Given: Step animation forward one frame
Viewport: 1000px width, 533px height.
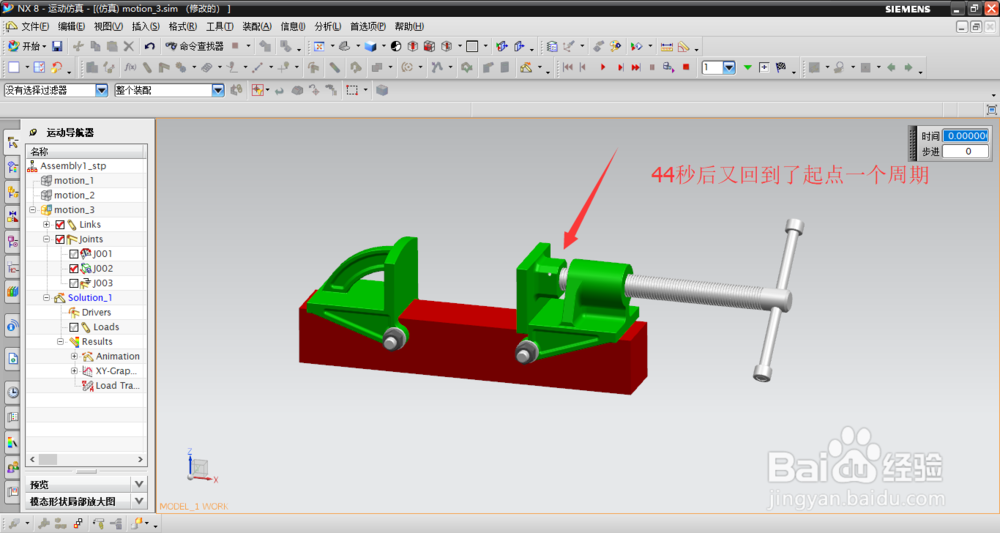Looking at the screenshot, I should point(620,67).
